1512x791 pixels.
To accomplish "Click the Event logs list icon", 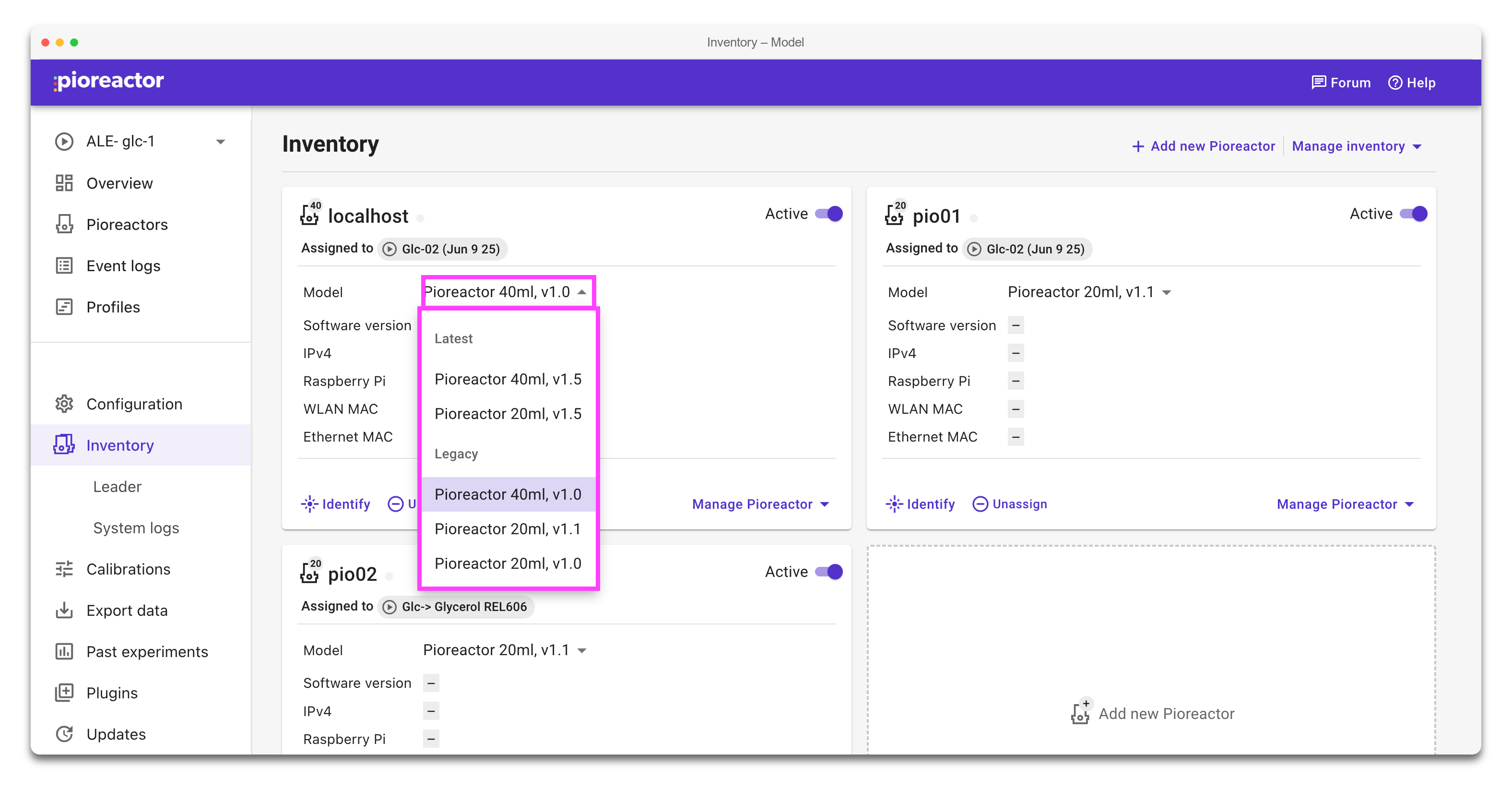I will pos(64,265).
